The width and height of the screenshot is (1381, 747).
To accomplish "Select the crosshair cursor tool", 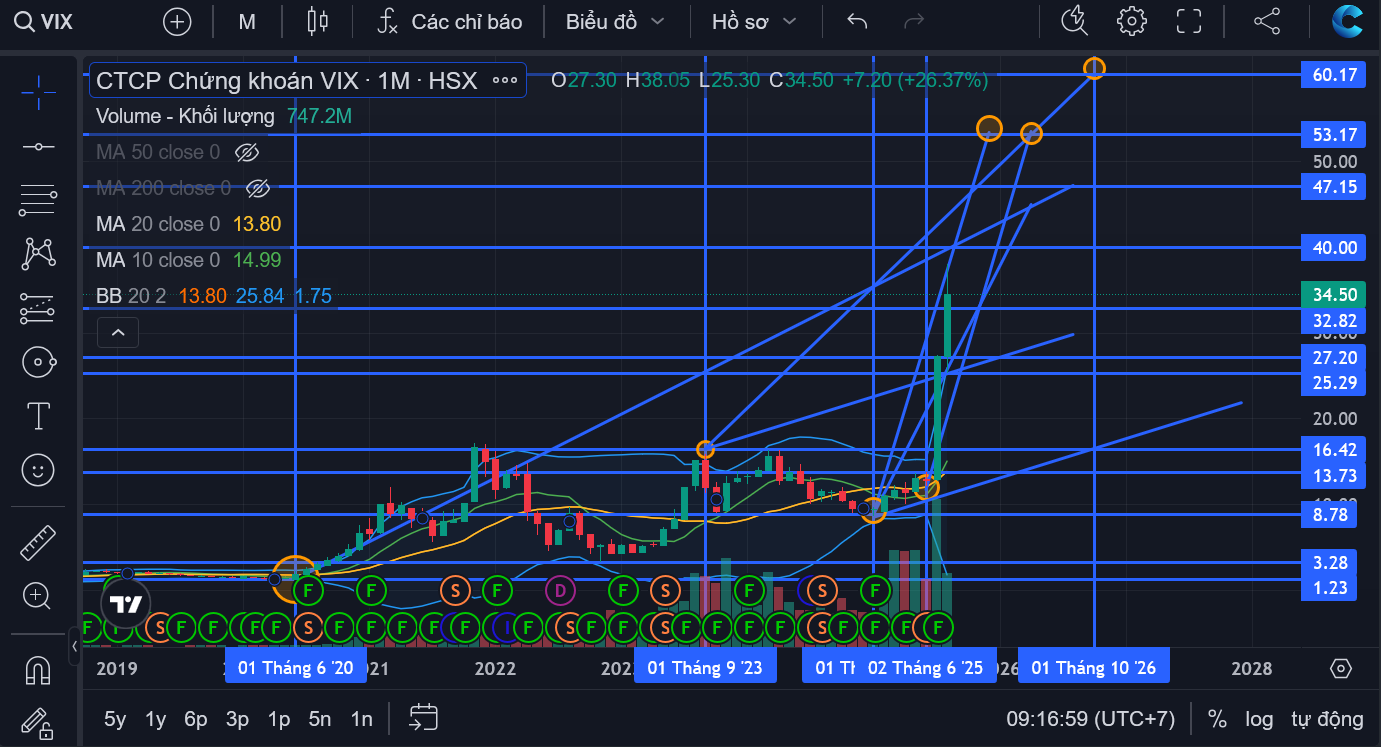I will (x=38, y=92).
